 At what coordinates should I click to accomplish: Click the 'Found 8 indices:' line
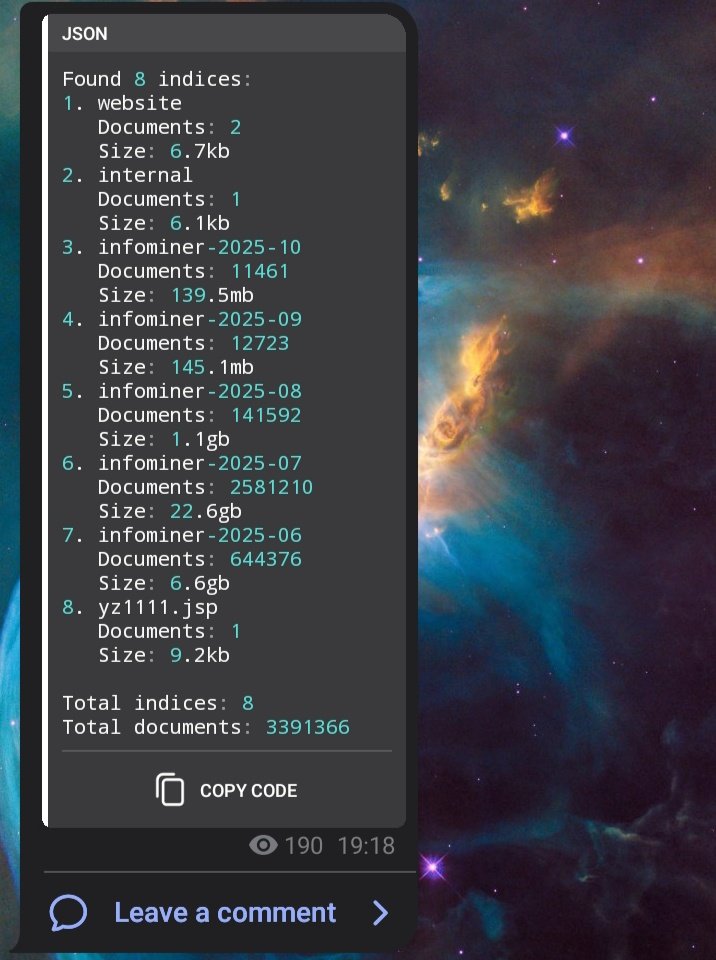[157, 79]
